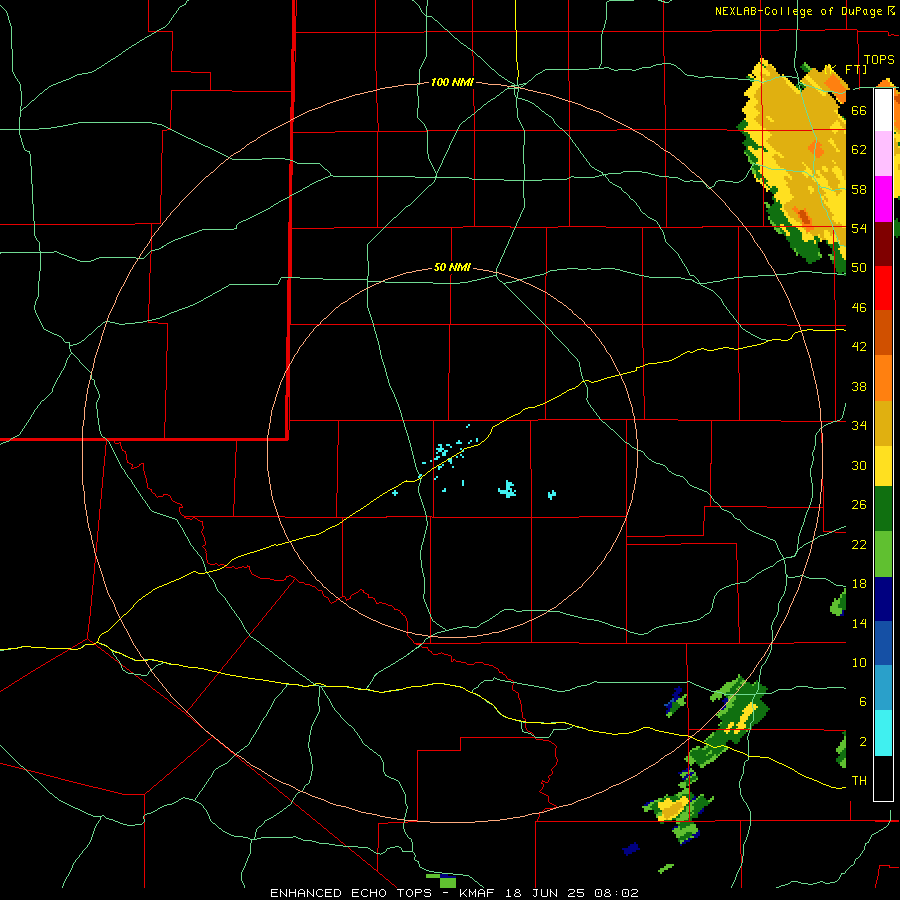Screen dimensions: 900x900
Task: Pick the light green legend swatch
Action: (x=883, y=554)
